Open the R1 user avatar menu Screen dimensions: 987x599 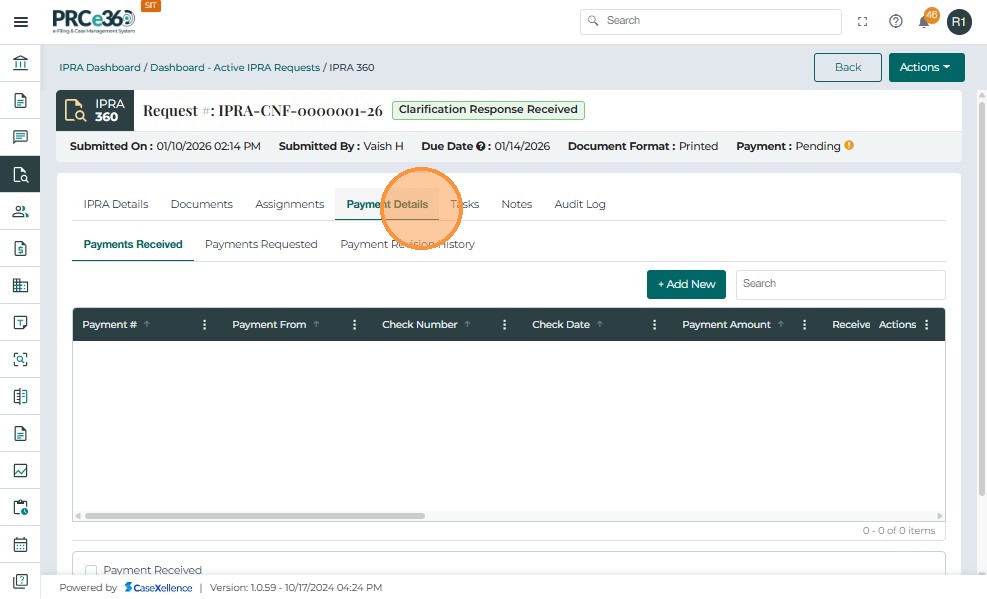click(959, 22)
